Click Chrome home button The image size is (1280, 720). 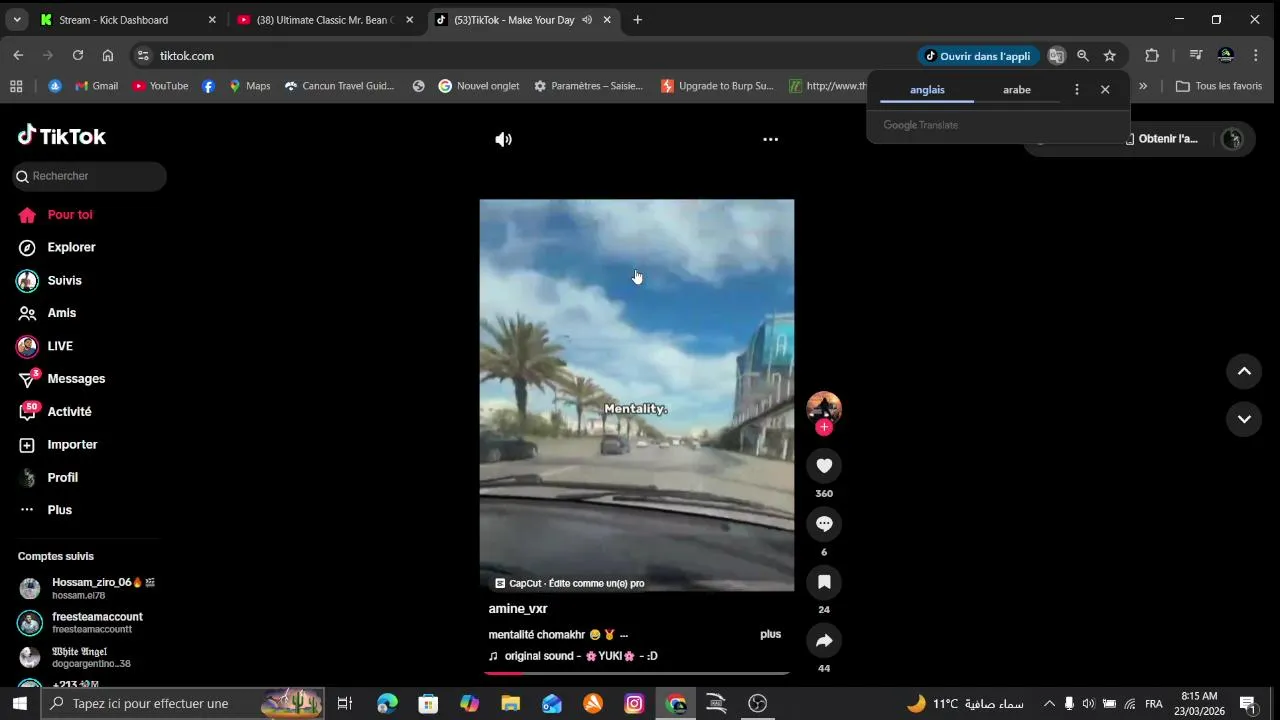108,56
